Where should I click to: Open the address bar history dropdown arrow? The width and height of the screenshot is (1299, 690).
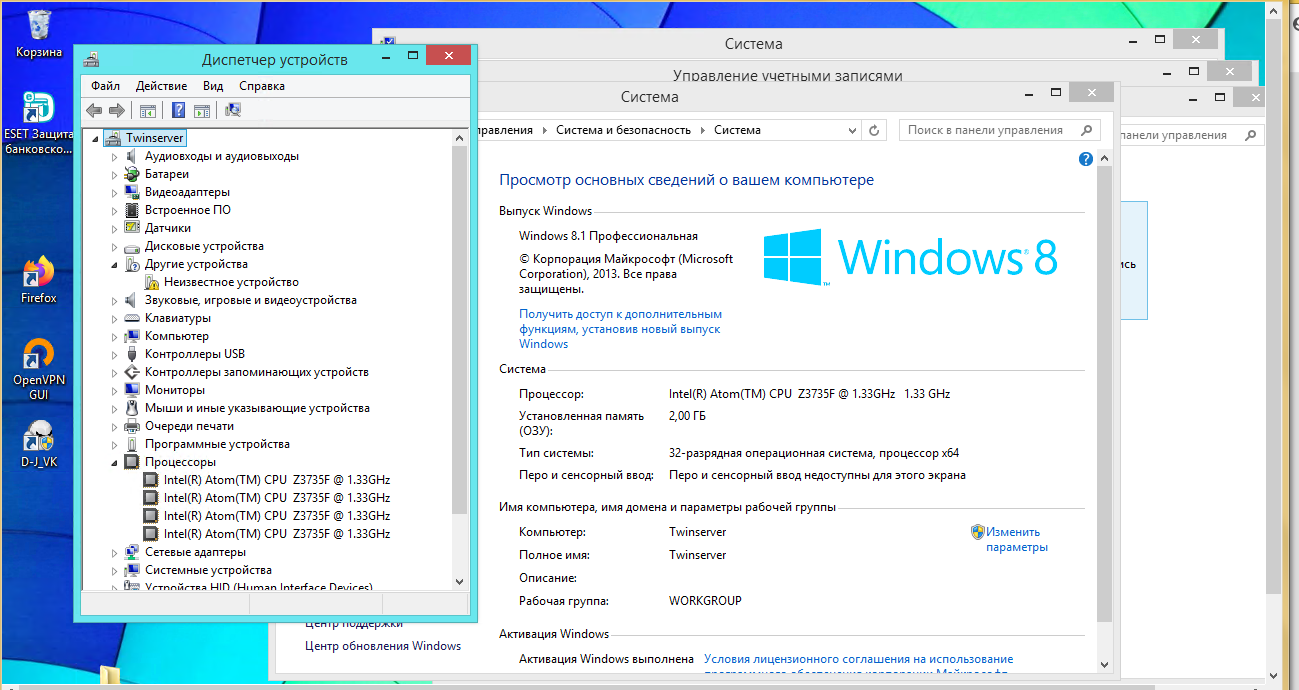pyautogui.click(x=852, y=130)
